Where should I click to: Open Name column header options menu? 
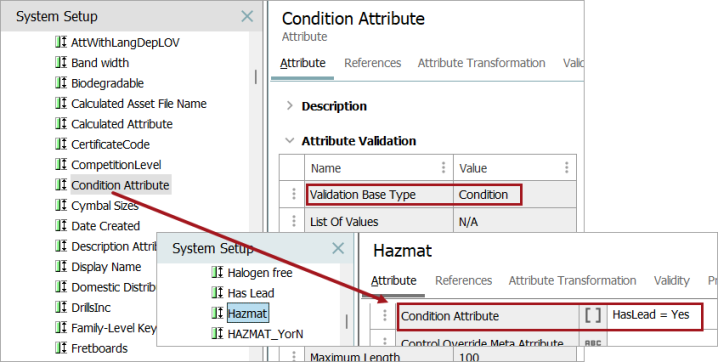(x=443, y=167)
